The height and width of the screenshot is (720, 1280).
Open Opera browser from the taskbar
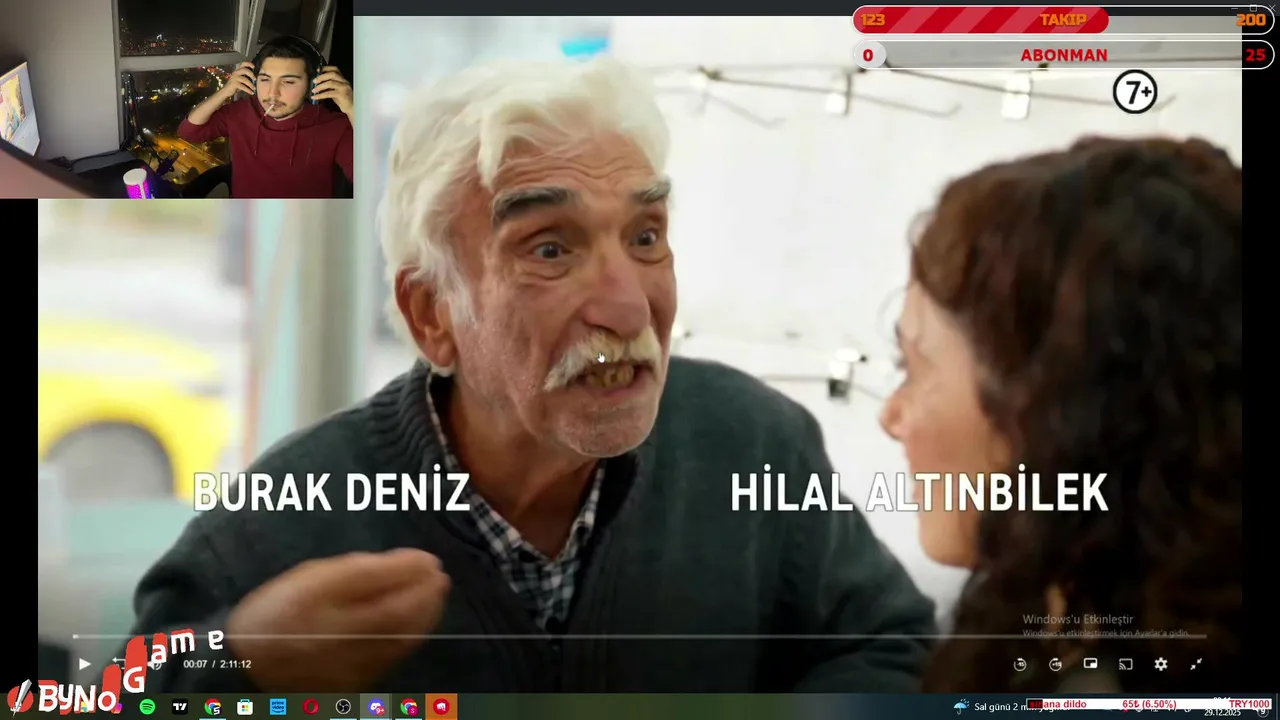click(311, 707)
